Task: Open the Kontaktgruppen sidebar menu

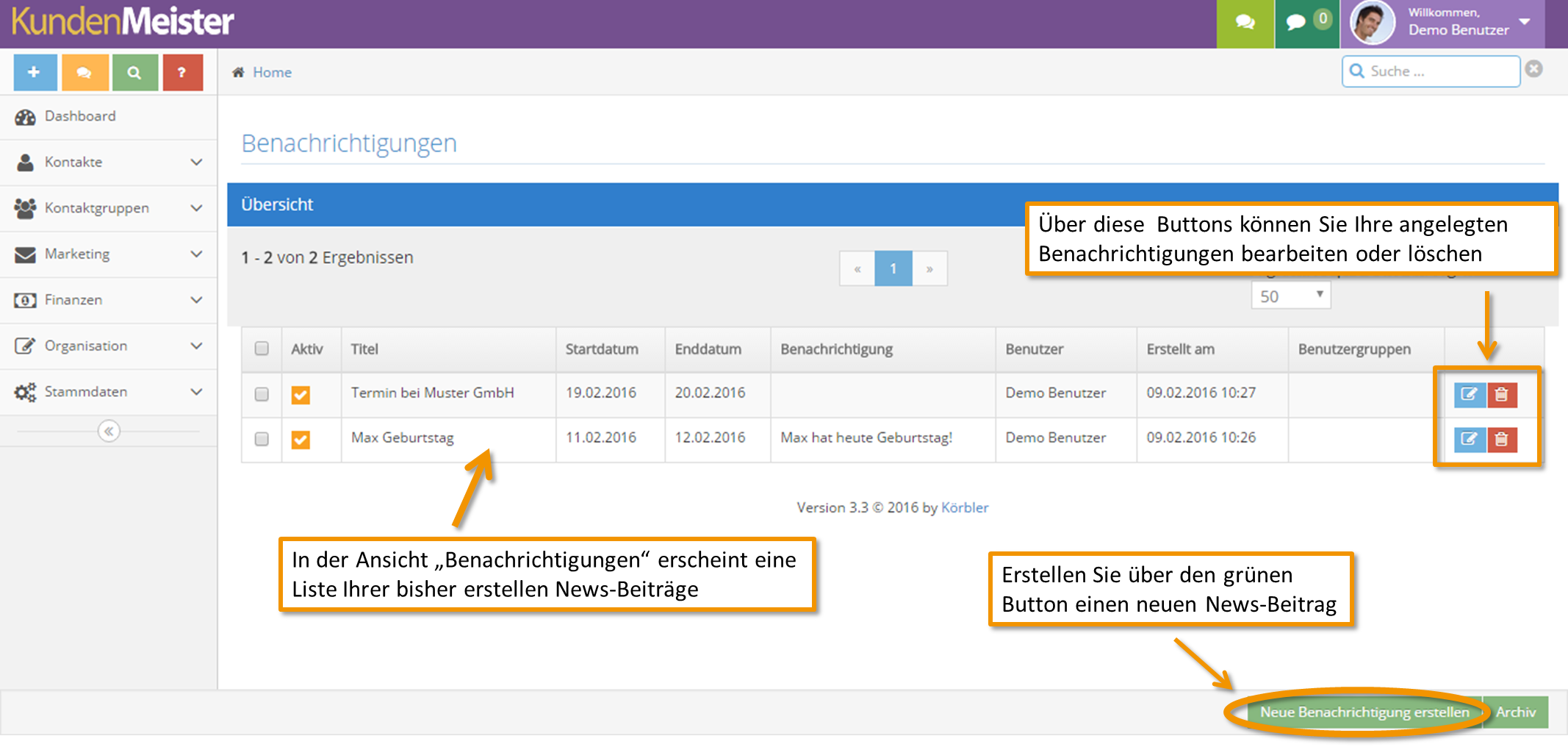Action: tap(109, 208)
